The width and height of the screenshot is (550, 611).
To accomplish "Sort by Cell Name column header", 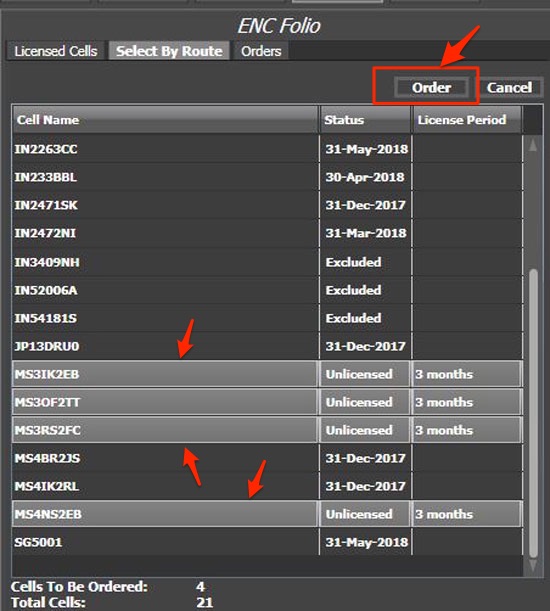I will pos(165,120).
